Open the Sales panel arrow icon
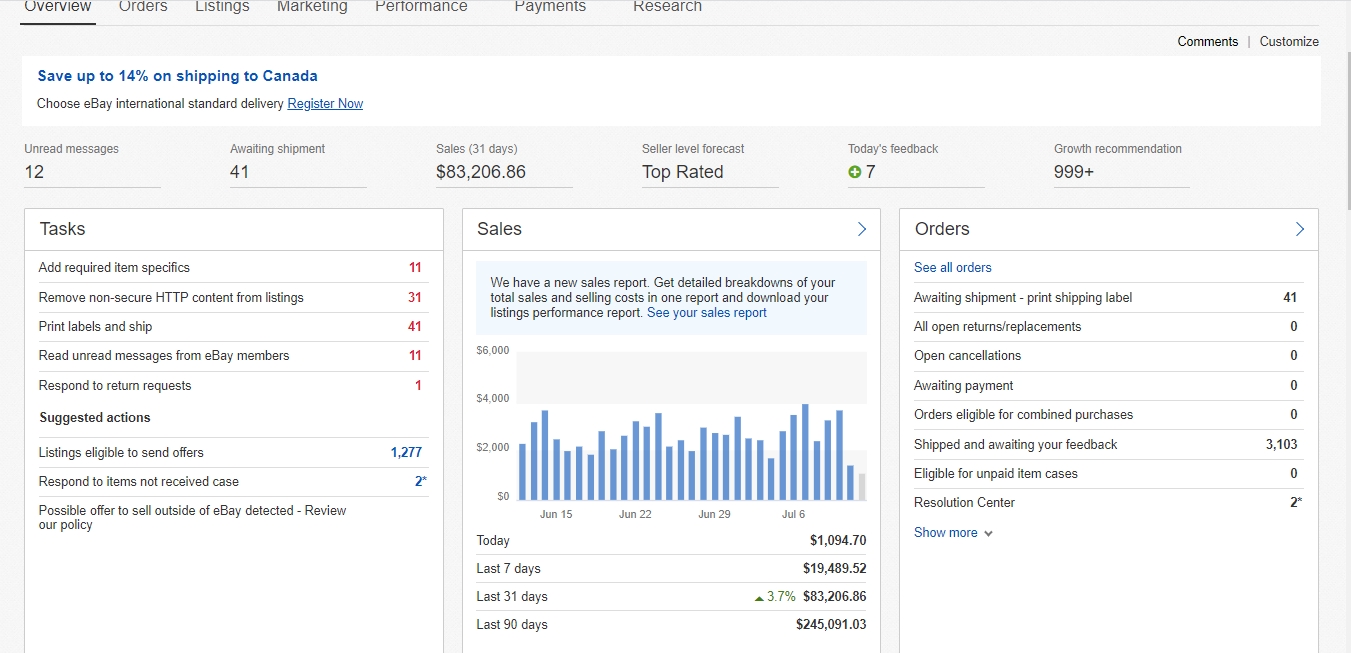 (x=861, y=229)
